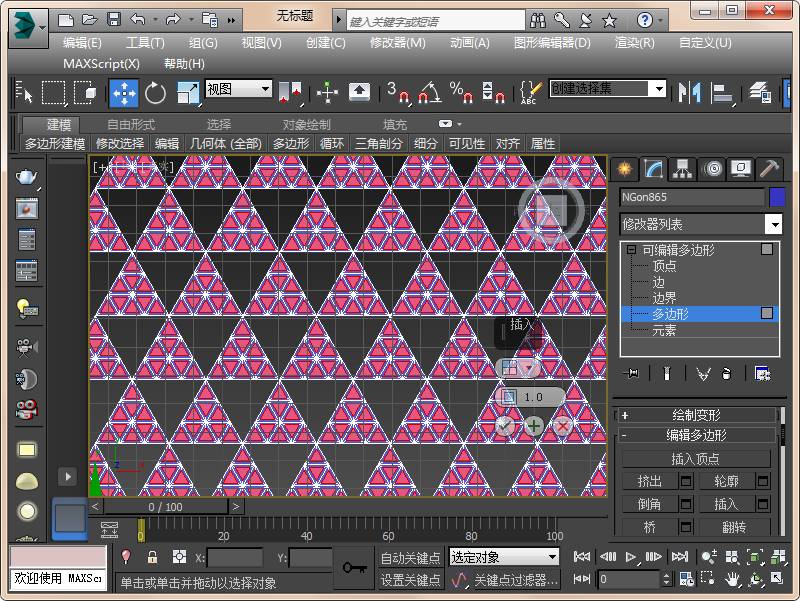Toggle 3D Snaps
Screen dimensions: 800x601
click(398, 93)
